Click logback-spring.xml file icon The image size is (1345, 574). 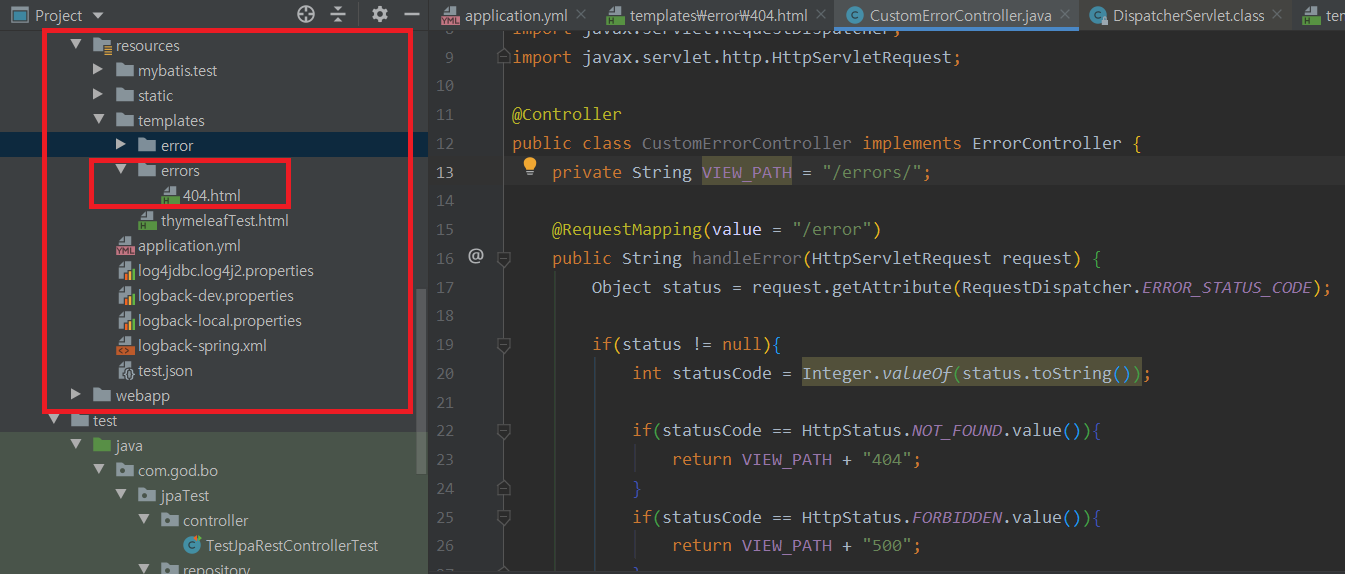126,346
